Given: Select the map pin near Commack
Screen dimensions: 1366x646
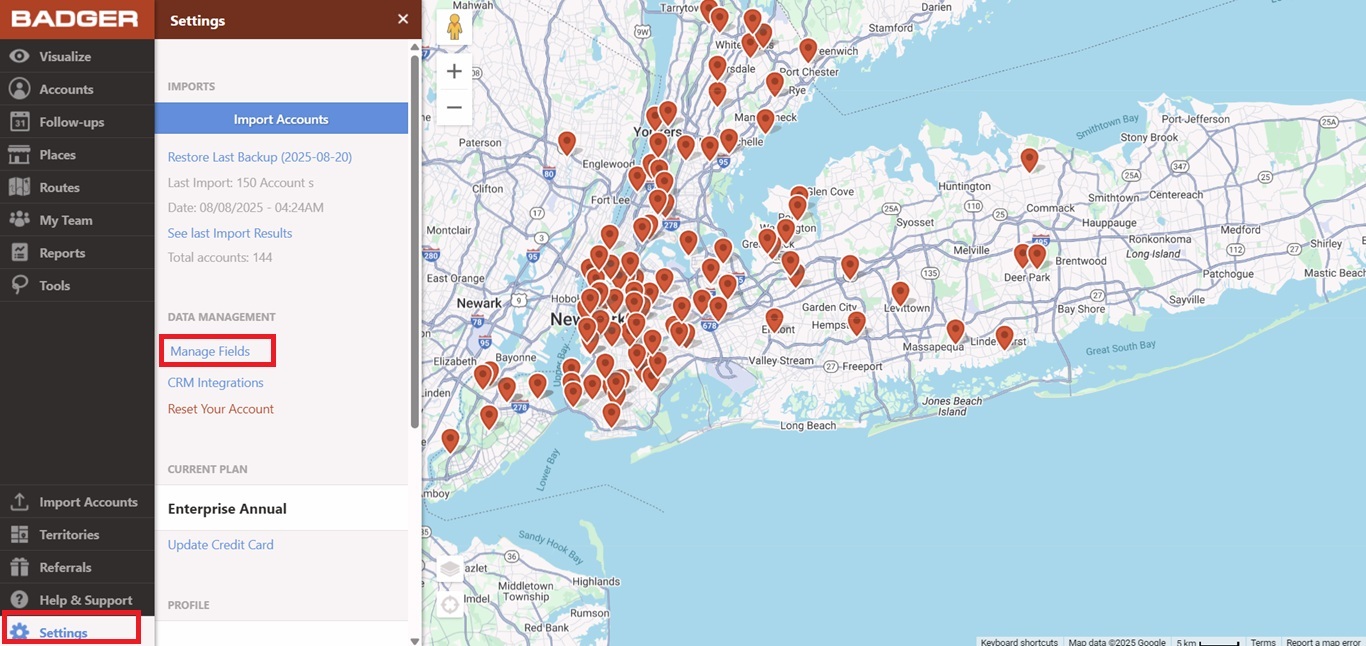Looking at the screenshot, I should coord(1029,159).
